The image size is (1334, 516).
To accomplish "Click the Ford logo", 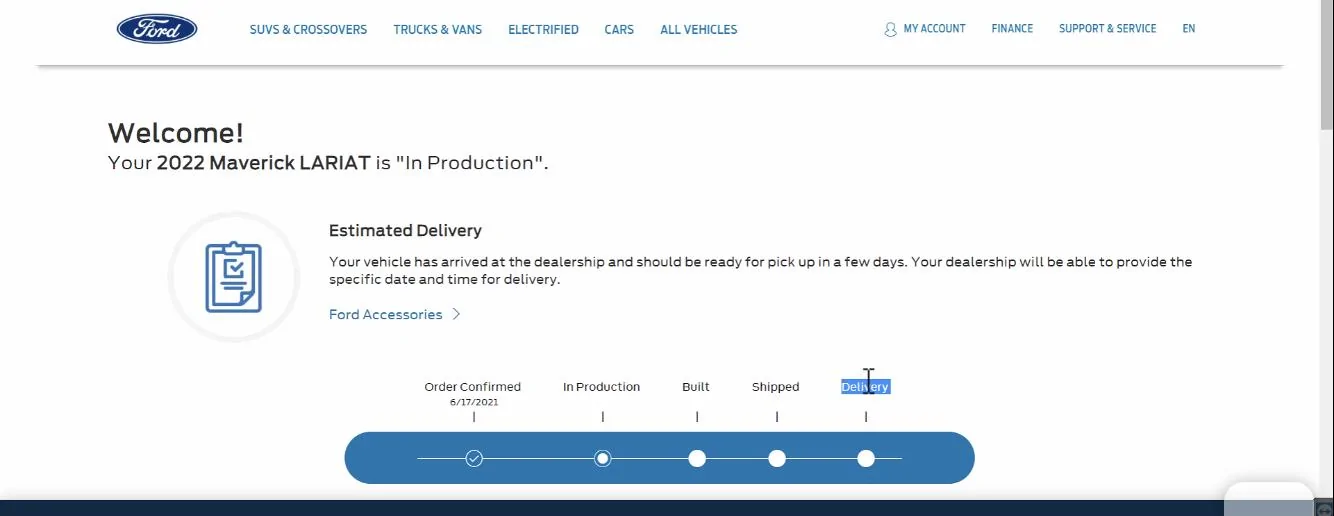I will pos(157,29).
